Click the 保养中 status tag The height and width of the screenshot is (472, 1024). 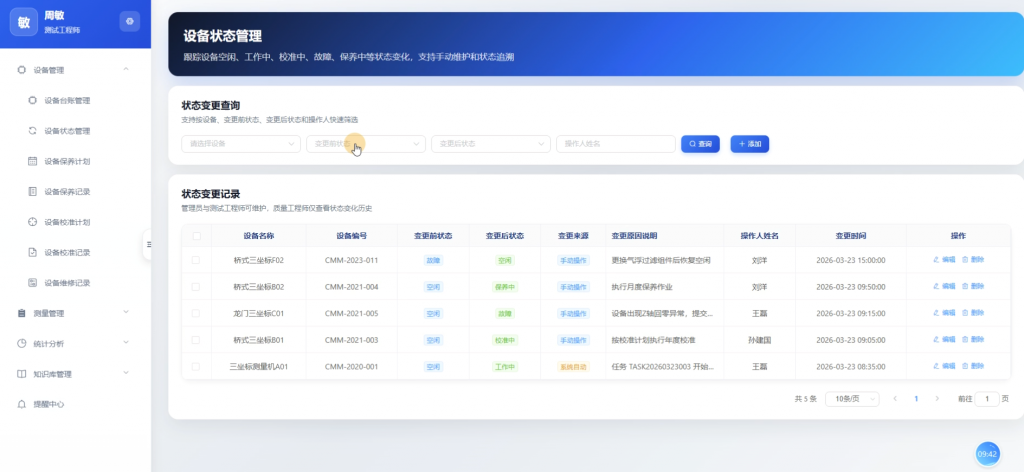(505, 287)
